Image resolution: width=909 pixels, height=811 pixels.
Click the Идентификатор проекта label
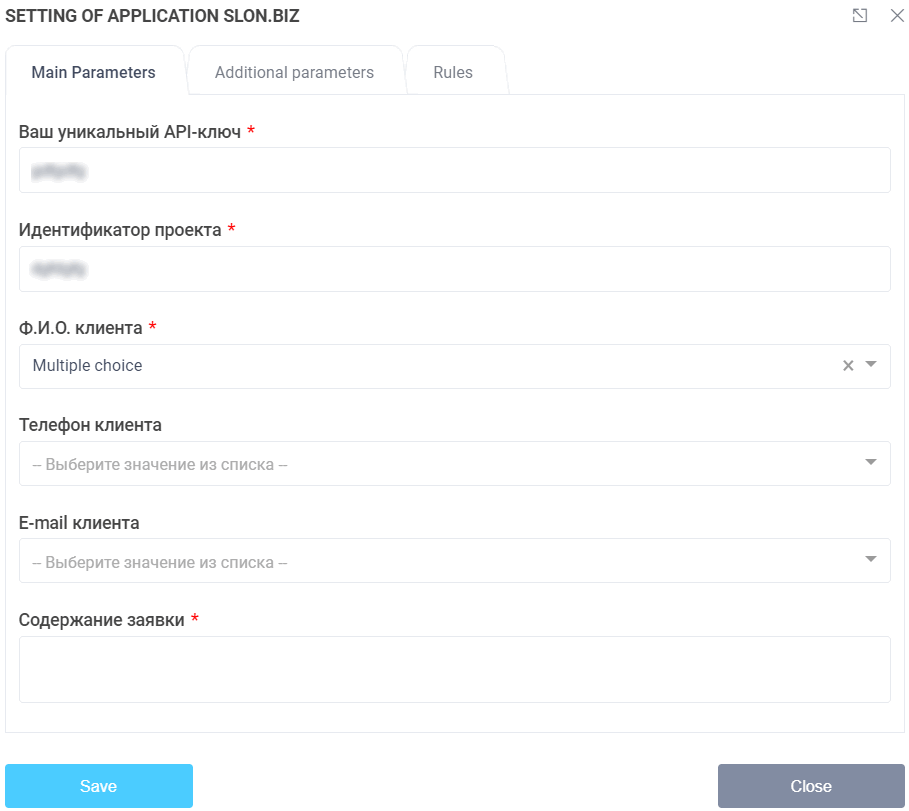point(120,230)
